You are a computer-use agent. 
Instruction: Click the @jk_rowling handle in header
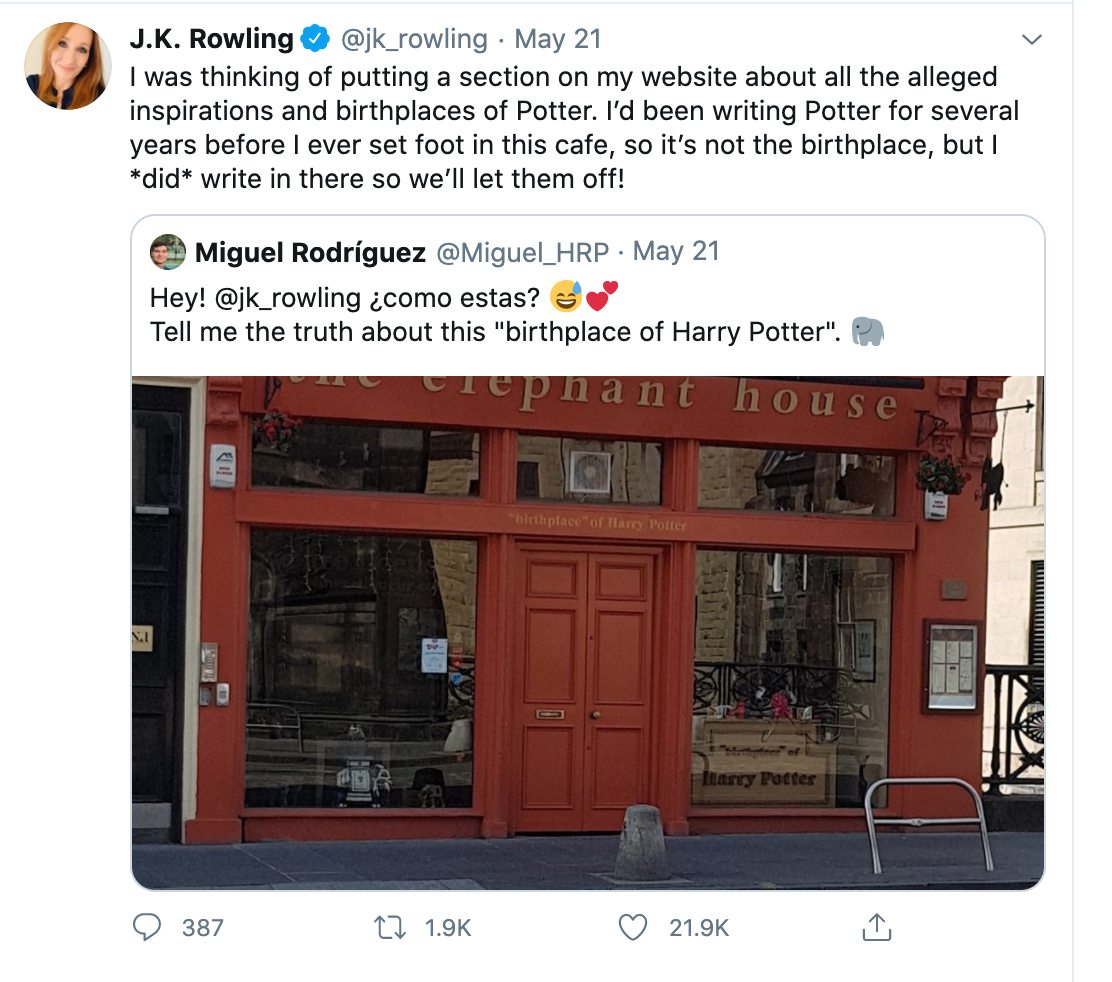coord(414,38)
